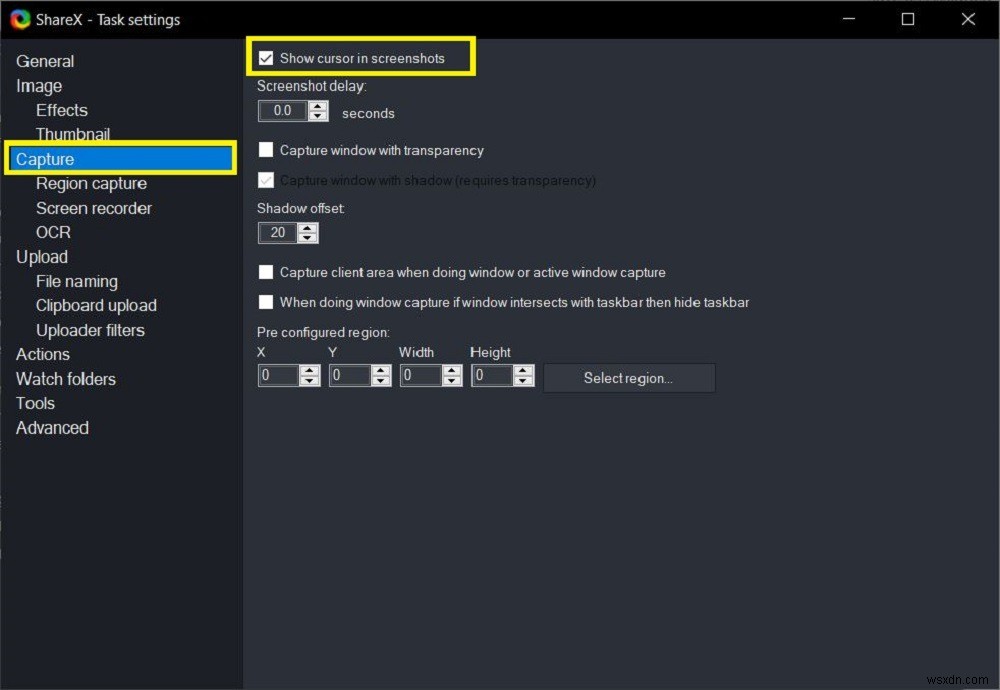Select the General settings section
Image resolution: width=1000 pixels, height=690 pixels.
pos(45,61)
